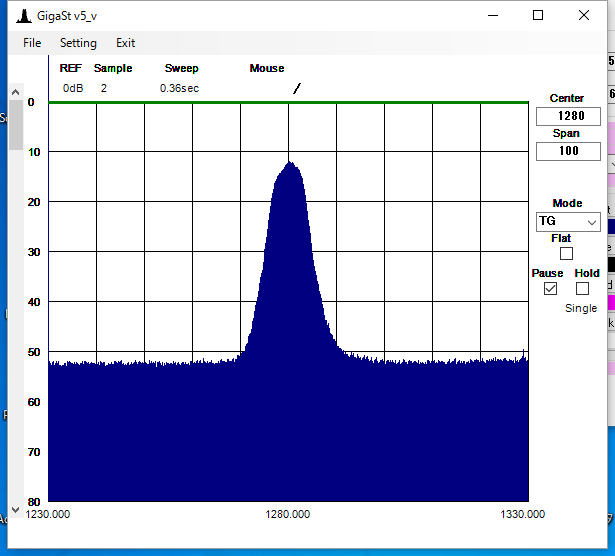Click the Exit menu item

tap(125, 43)
